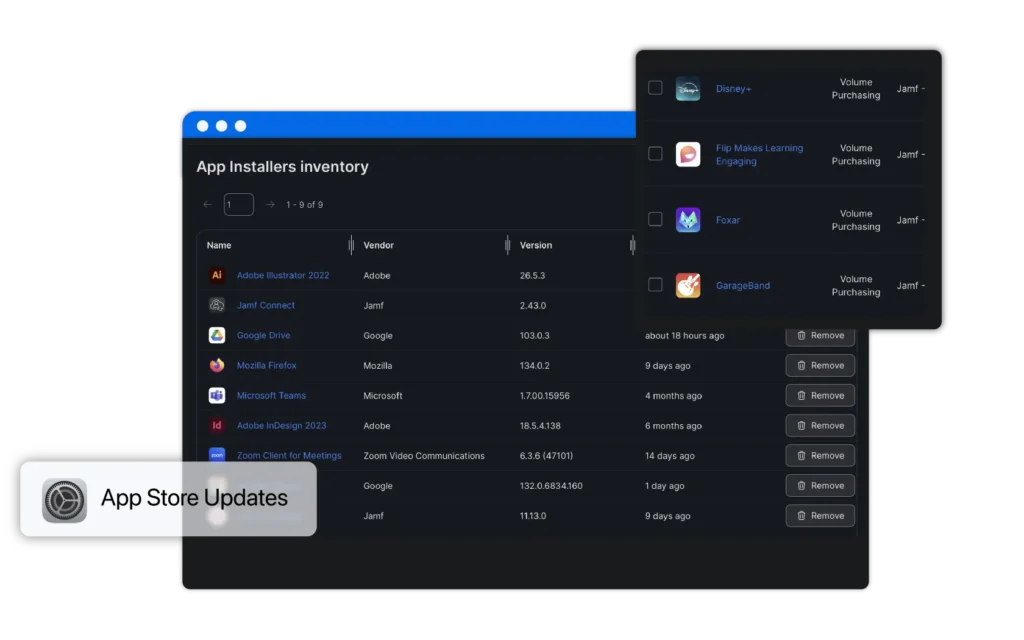Screen dimensions: 1024x640
Task: Click version "6.3.6 (47101)" cell
Action: click(x=546, y=456)
